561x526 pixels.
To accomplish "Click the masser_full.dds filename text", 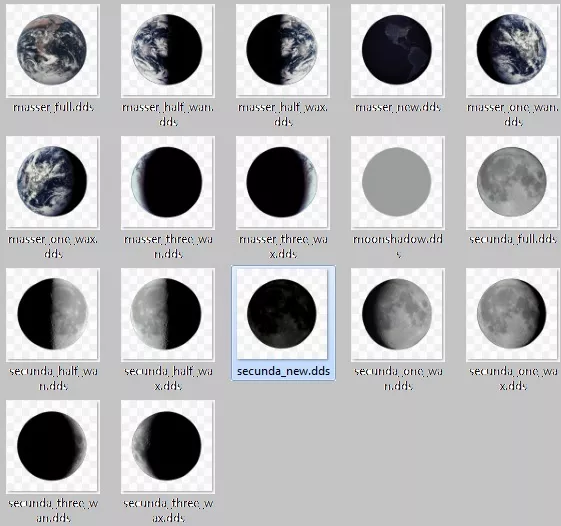I will pyautogui.click(x=53, y=107).
